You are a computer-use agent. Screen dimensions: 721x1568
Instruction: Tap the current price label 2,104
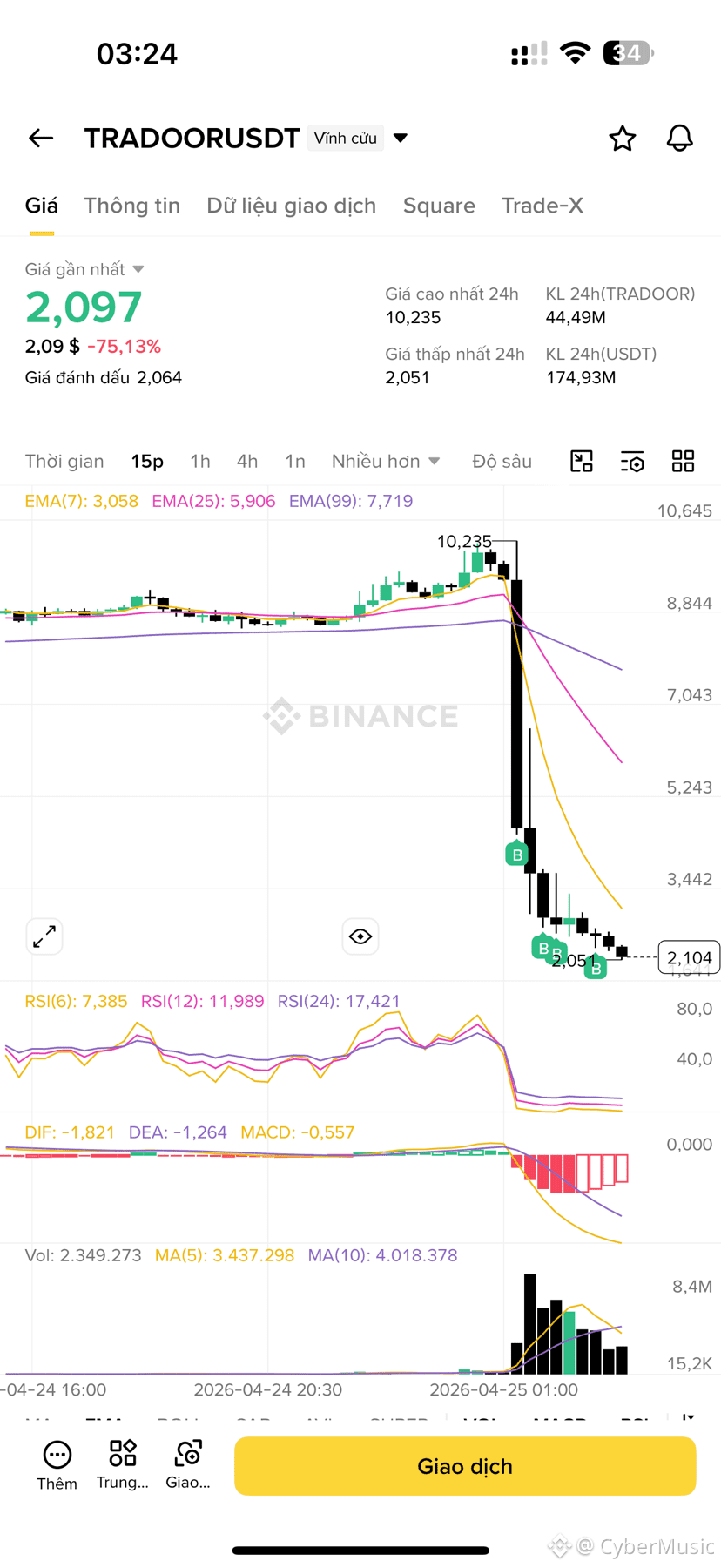[689, 958]
